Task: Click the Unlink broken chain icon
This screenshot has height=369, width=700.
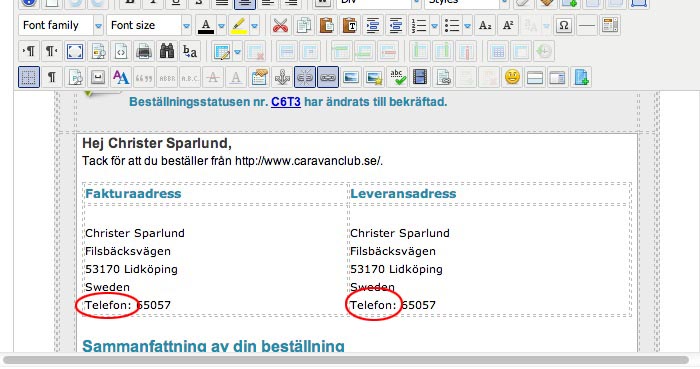Action: pos(305,78)
